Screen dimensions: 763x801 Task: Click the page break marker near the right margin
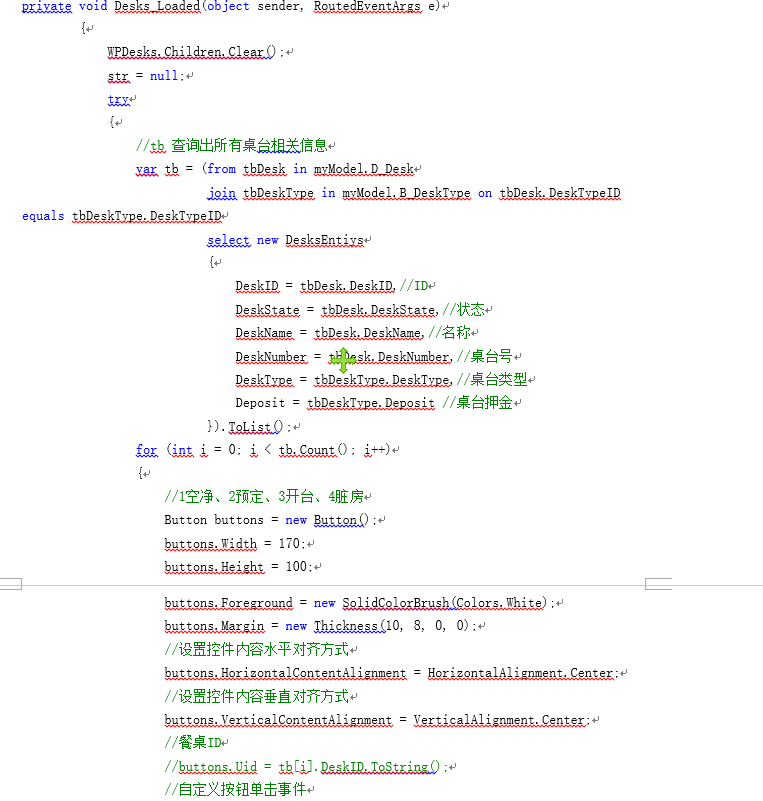[658, 584]
